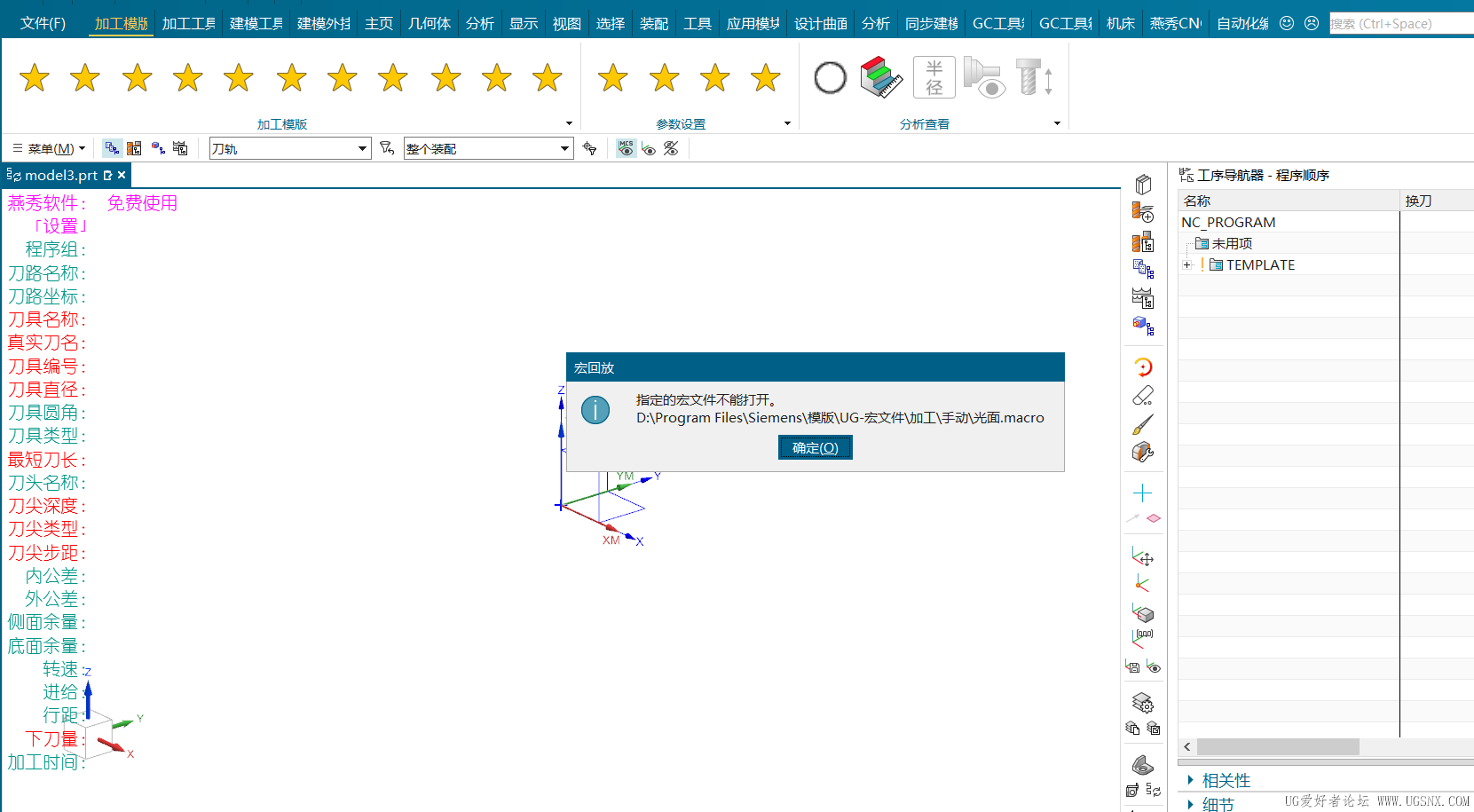Open the program order navigator sidebar icon
The height and width of the screenshot is (812, 1474).
(1143, 269)
